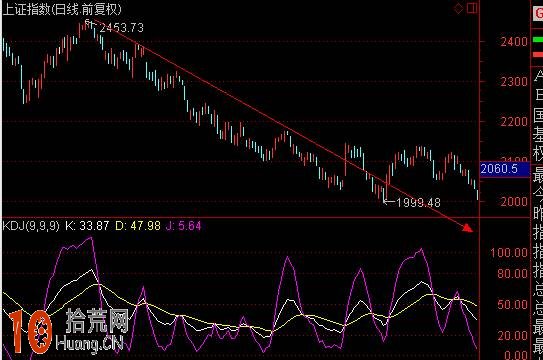543x360 pixels.
Task: Click the high price label 2453.73
Action: (122, 28)
